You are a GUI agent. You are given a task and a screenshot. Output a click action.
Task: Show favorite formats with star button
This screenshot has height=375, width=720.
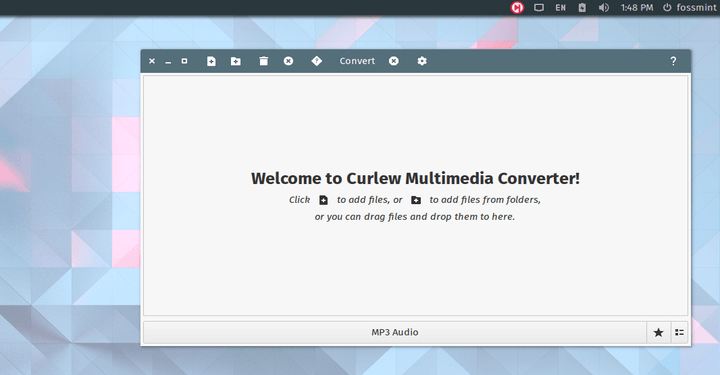coord(658,332)
